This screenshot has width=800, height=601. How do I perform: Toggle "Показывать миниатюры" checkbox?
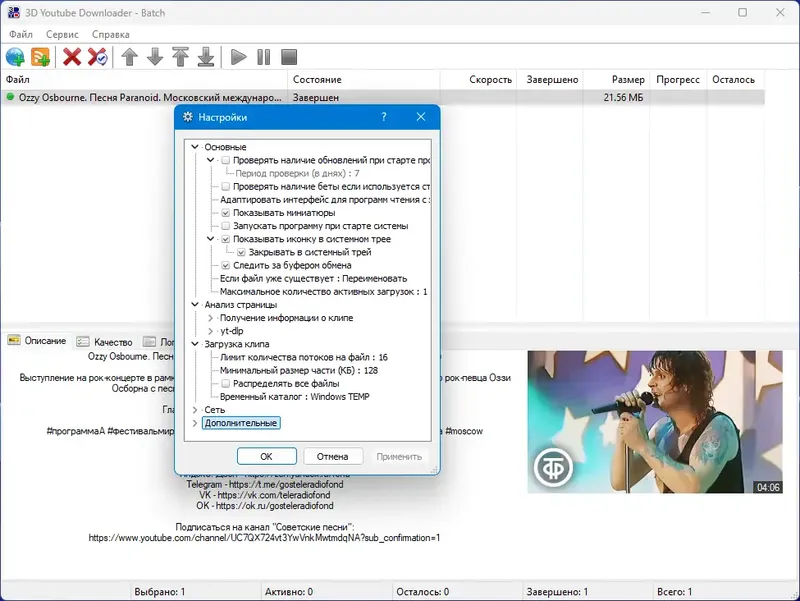tap(226, 213)
